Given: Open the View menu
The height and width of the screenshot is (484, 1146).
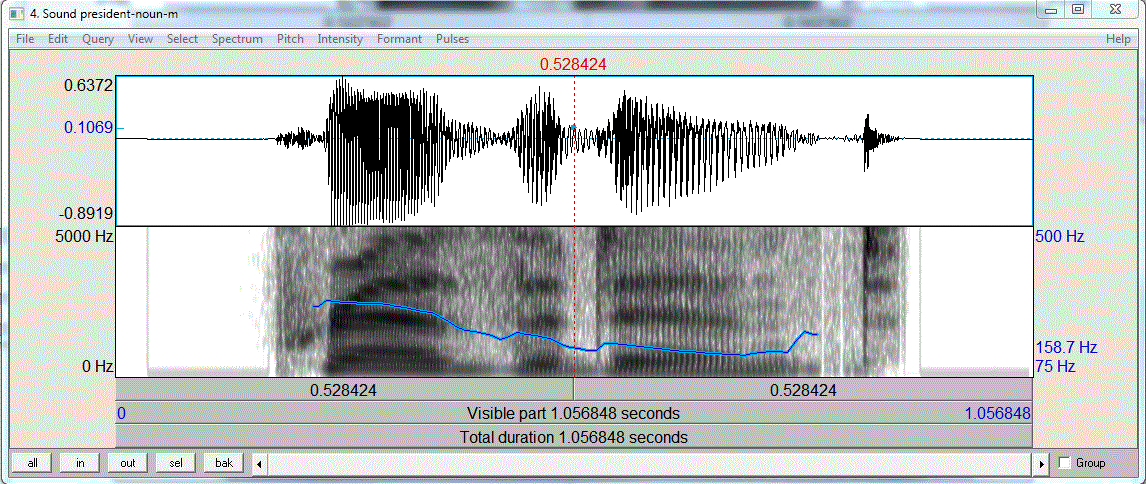Looking at the screenshot, I should [140, 39].
